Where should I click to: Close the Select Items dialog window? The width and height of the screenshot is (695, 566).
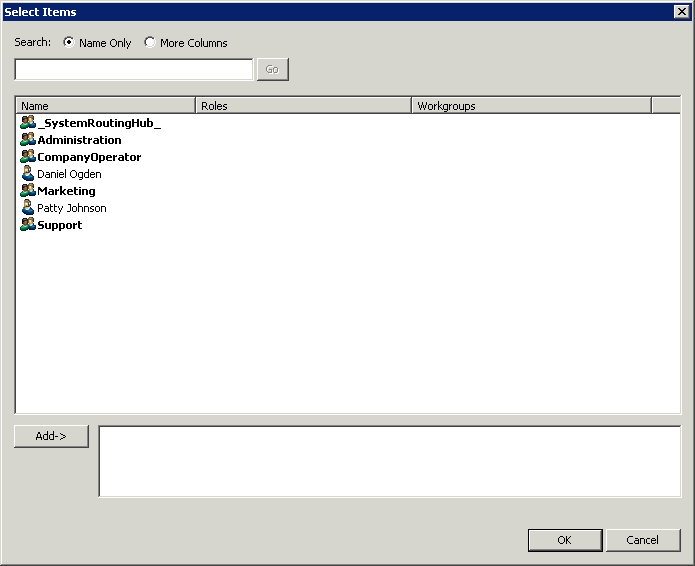(681, 11)
